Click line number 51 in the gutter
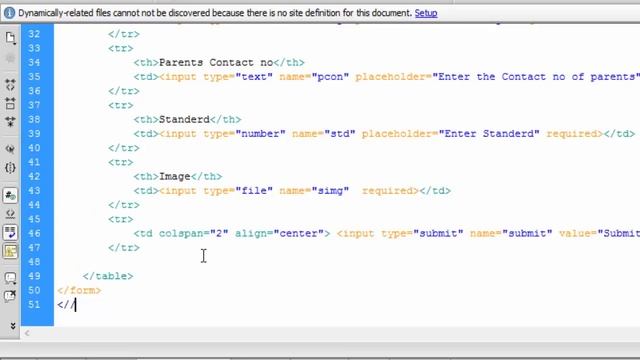 tap(34, 304)
